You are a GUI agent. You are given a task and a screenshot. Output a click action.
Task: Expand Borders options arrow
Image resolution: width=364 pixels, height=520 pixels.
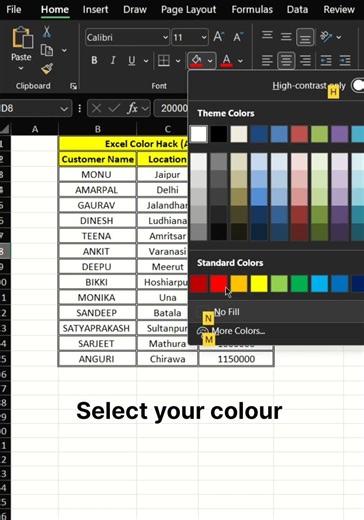[178, 61]
